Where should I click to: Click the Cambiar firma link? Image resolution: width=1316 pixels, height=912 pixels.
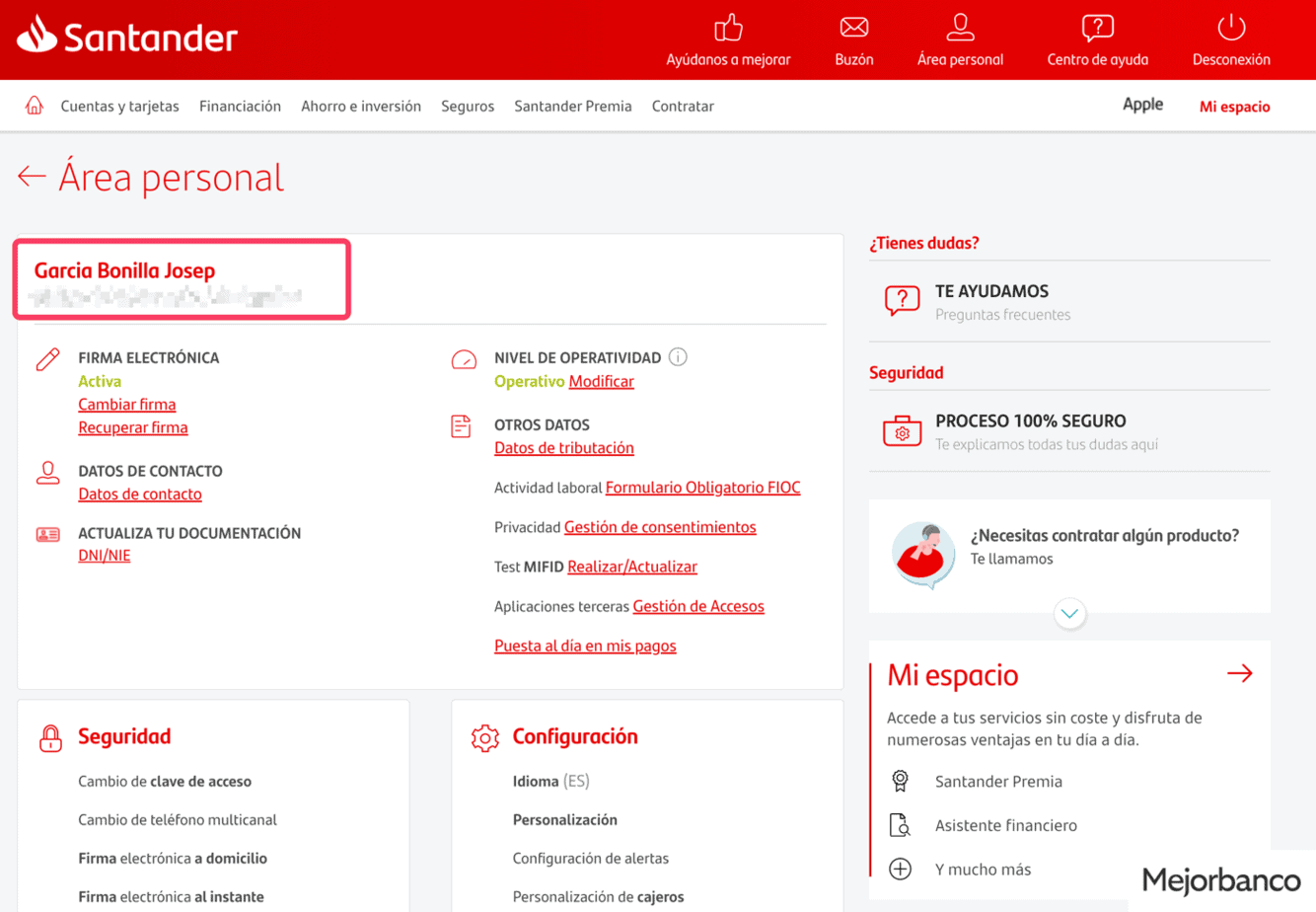click(x=127, y=405)
